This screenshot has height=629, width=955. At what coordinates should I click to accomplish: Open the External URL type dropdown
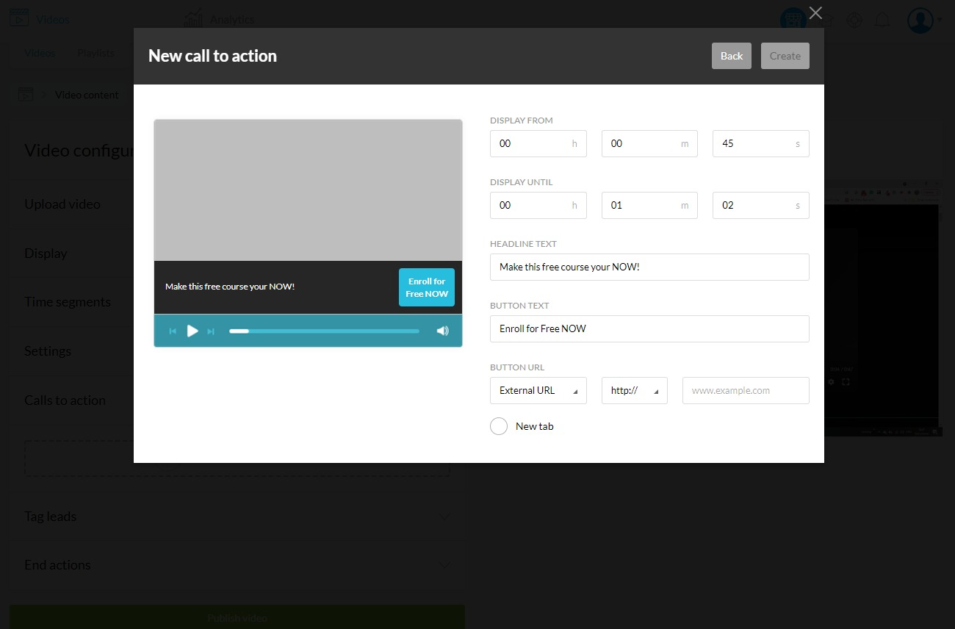538,391
